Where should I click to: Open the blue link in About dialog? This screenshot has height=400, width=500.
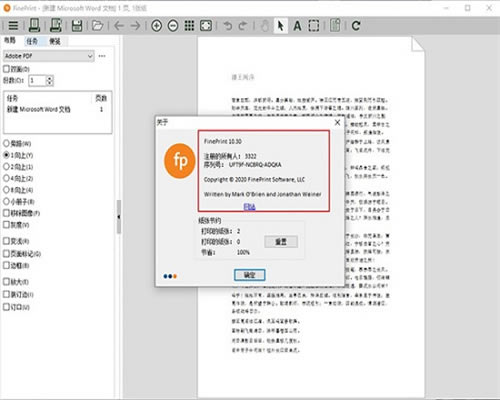pos(250,207)
